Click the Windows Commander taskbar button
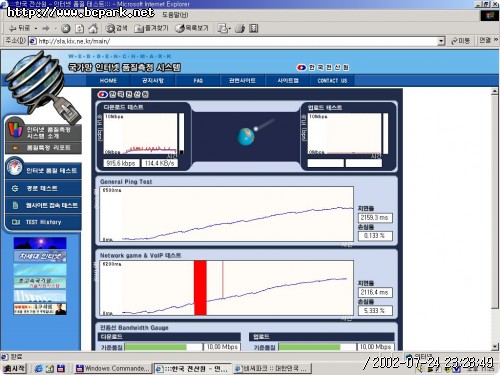Screen dimensions: 500x375 [113, 368]
